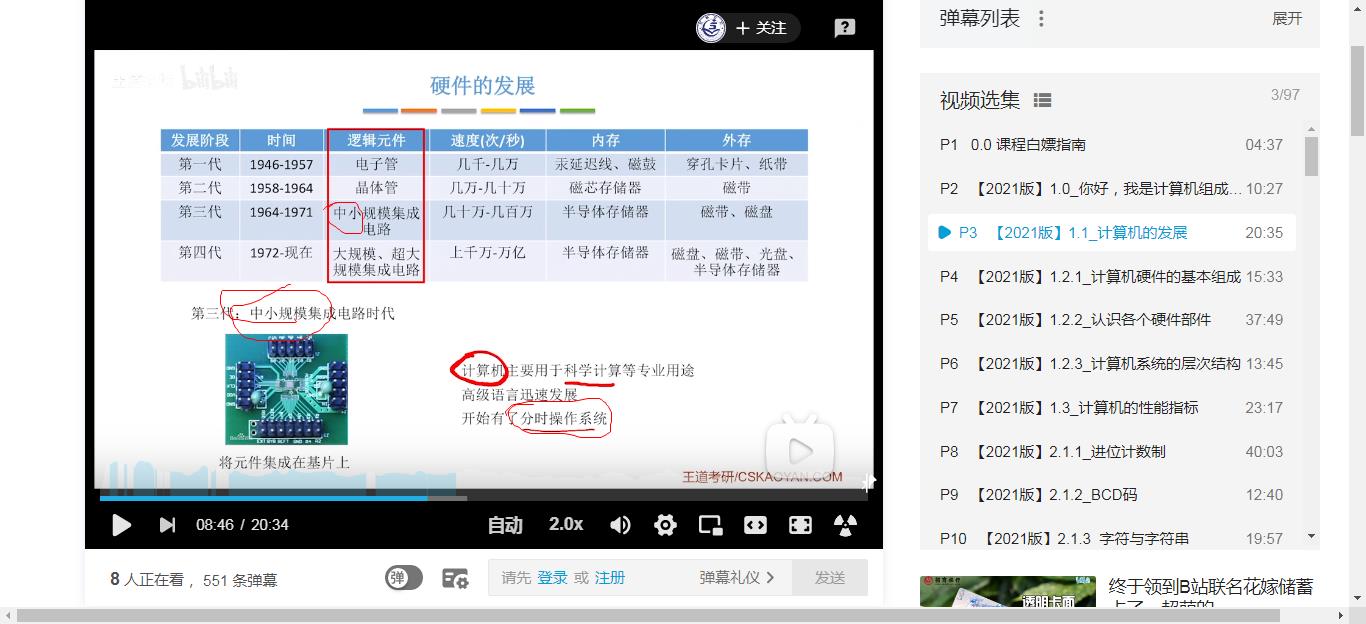Select P5 1.2.2 认识各个硬件部件
Viewport: 1366px width, 624px height.
pos(1111,320)
